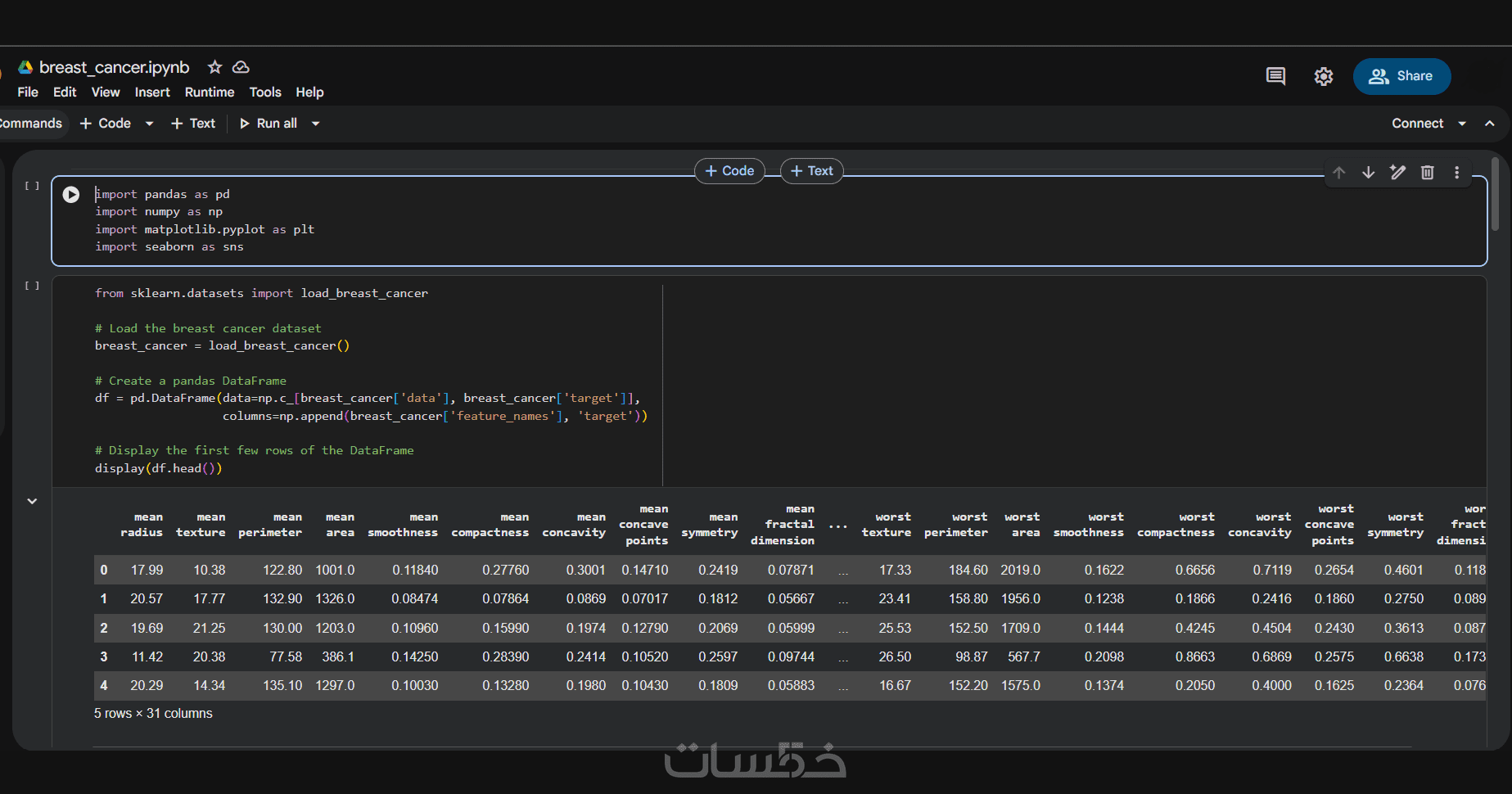Click the 'worst perimeter' column header
Image resolution: width=1512 pixels, height=794 pixels.
point(956,525)
